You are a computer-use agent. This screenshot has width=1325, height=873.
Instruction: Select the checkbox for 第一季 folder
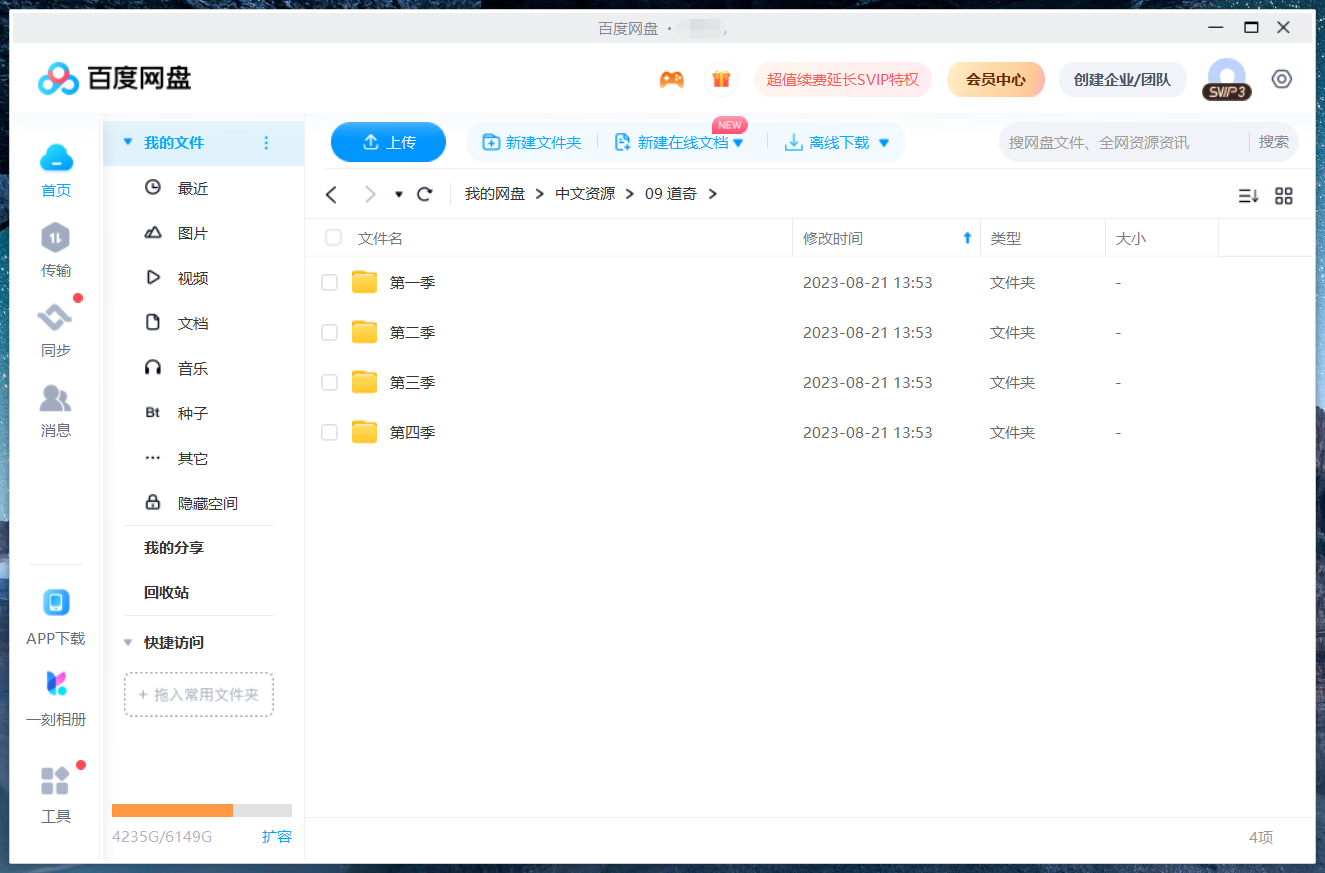330,282
